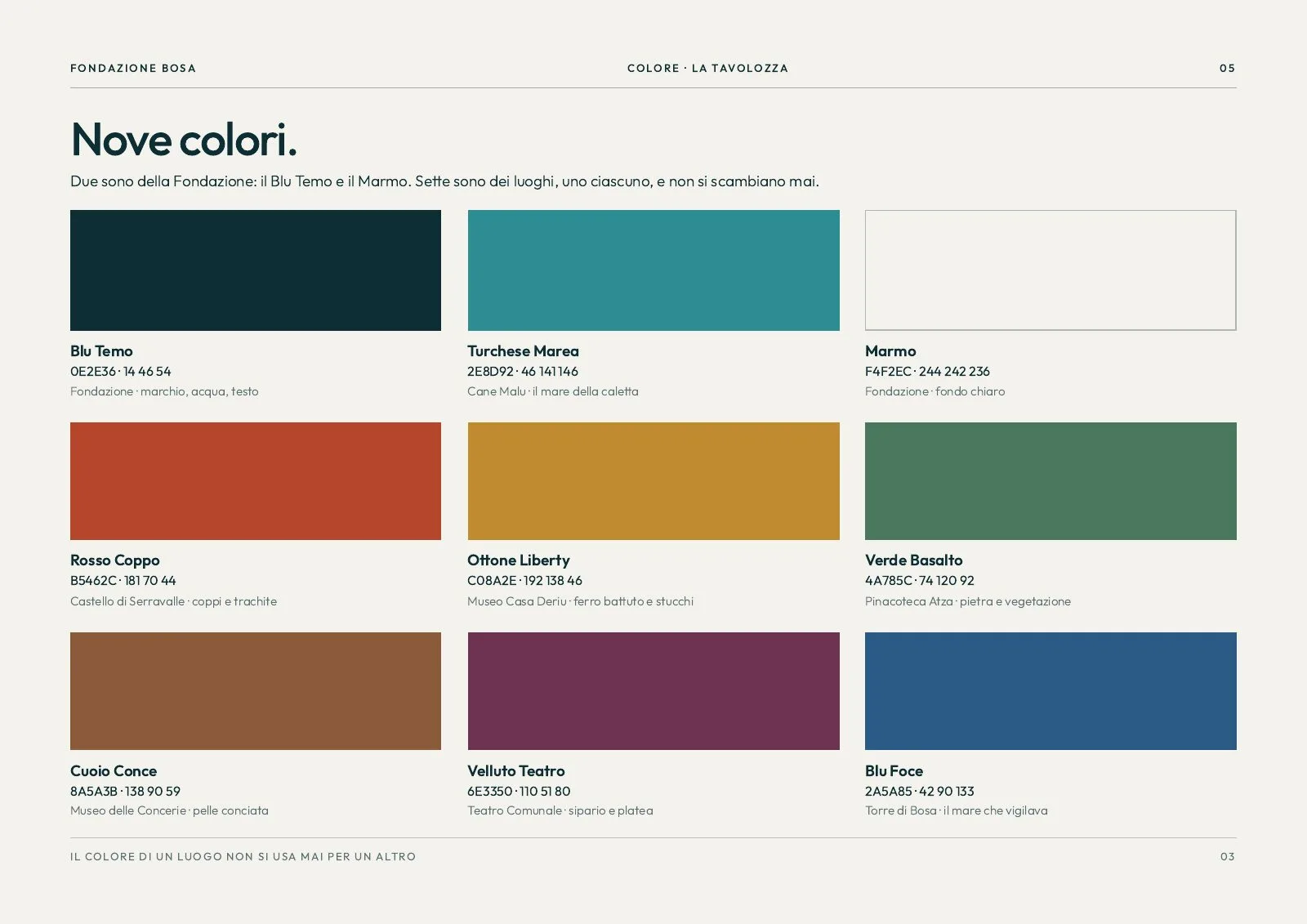Click the 'Nove colori.' heading
This screenshot has height=924, width=1307.
point(184,140)
